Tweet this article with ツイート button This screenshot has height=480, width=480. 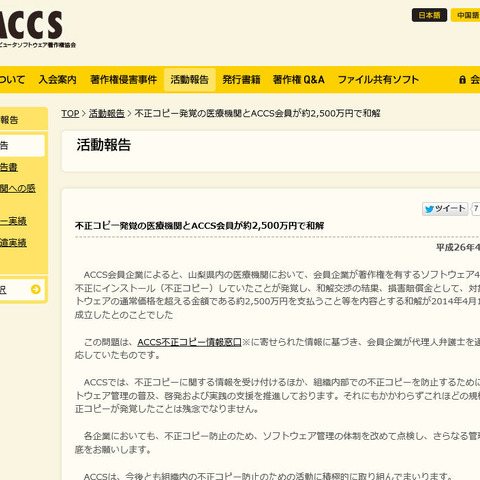click(445, 209)
